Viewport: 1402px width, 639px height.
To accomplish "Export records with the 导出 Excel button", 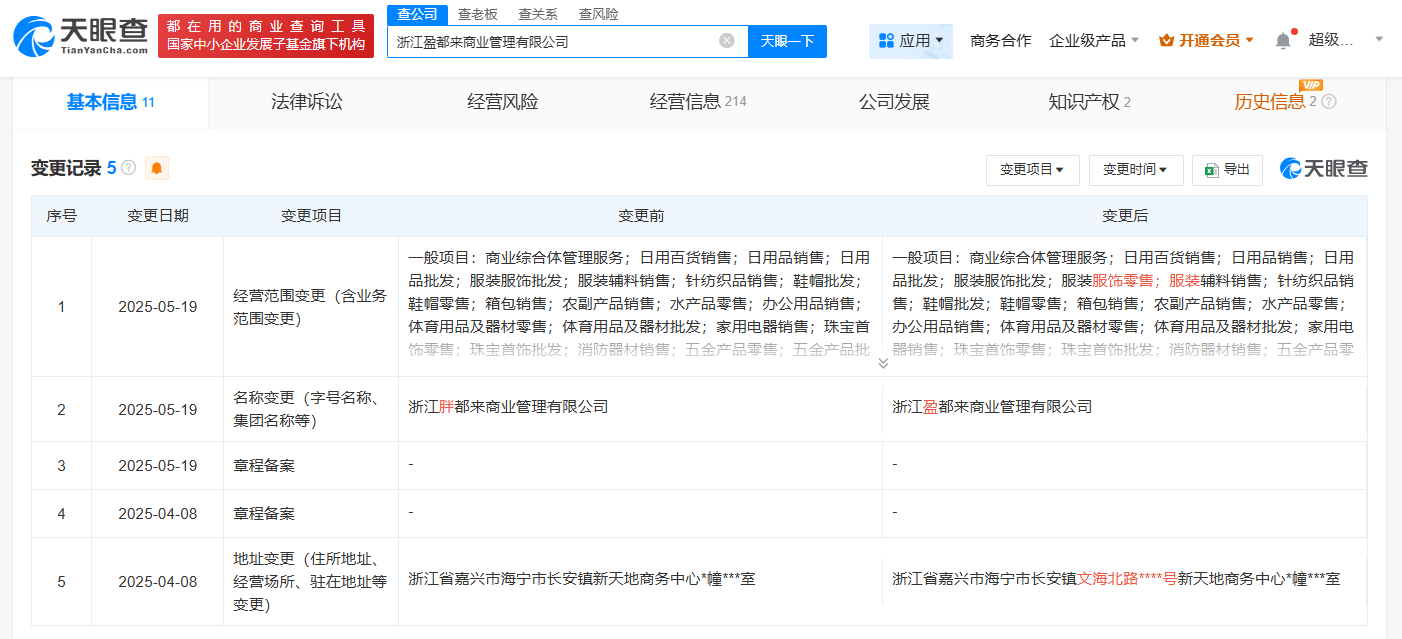I will click(x=1227, y=170).
